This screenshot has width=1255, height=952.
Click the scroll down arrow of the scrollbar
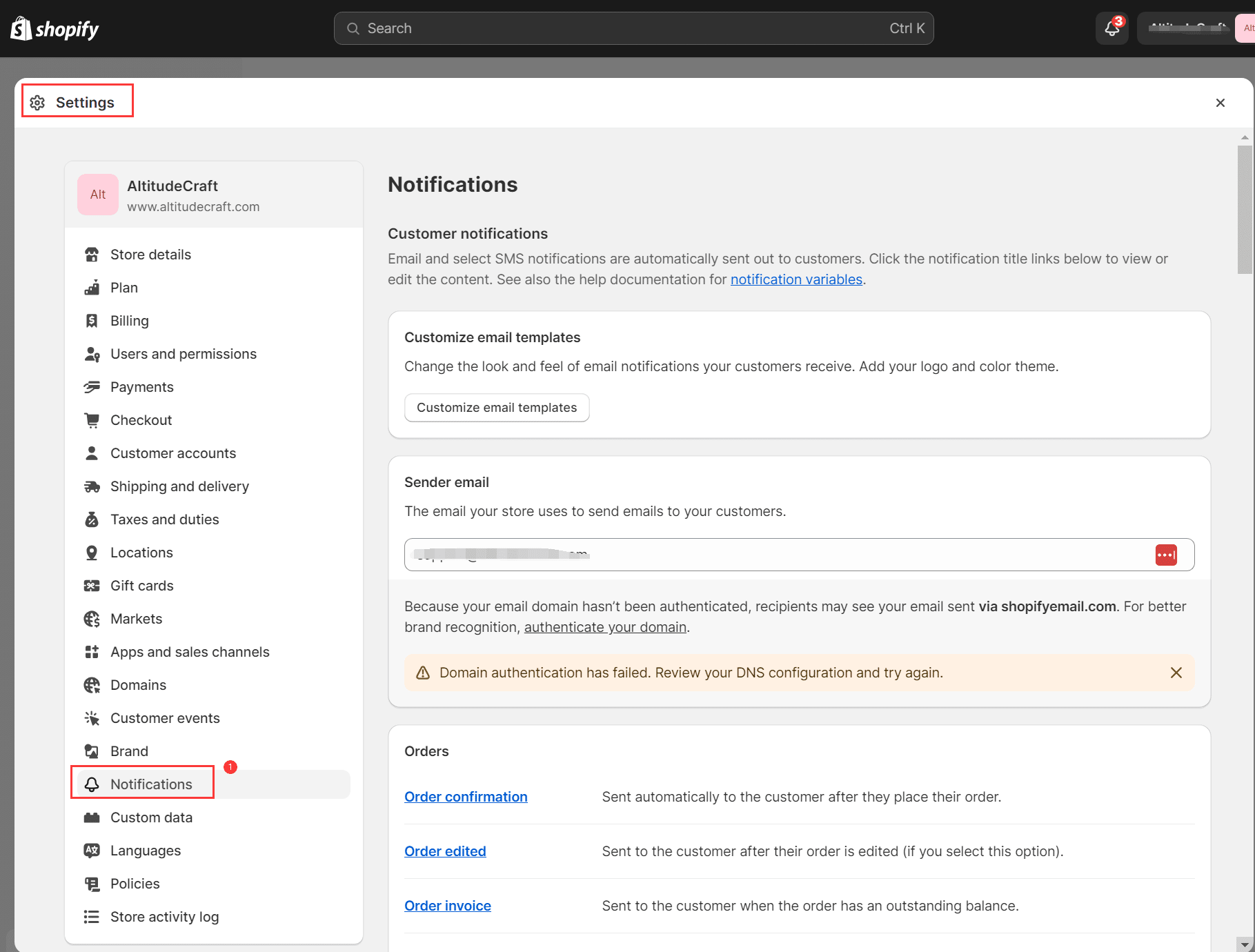1245,944
